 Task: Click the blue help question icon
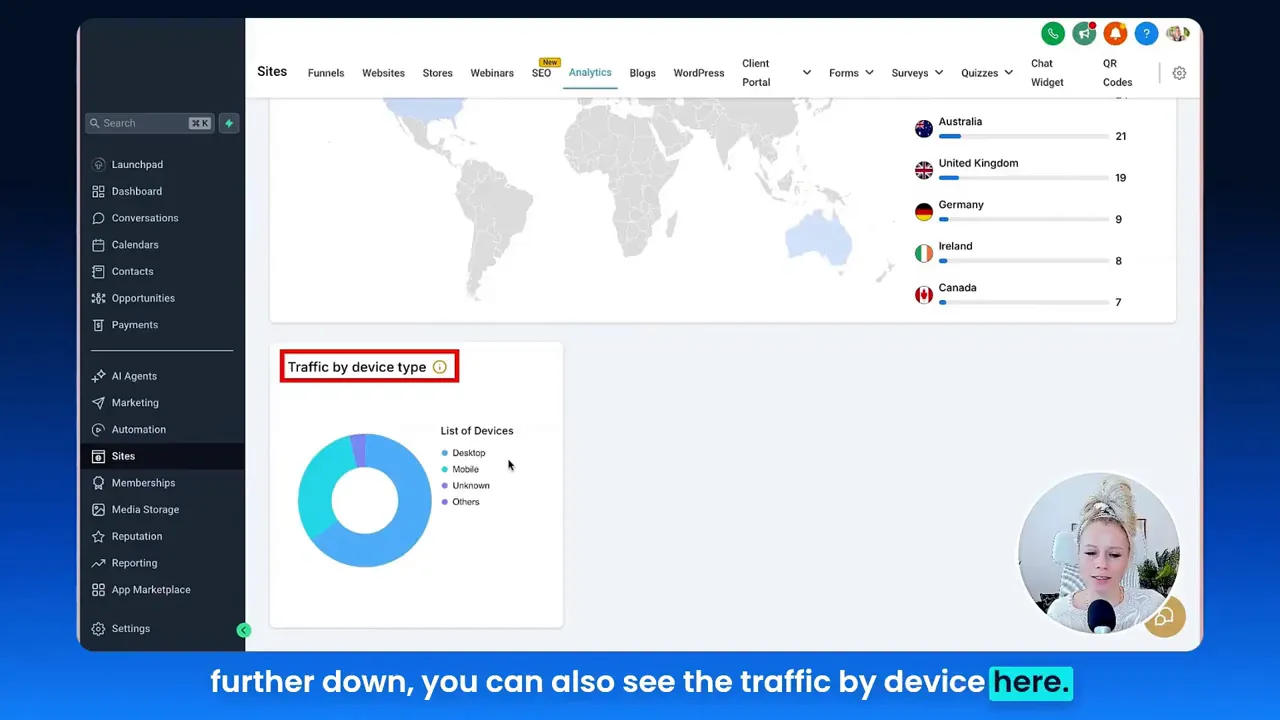(1146, 34)
